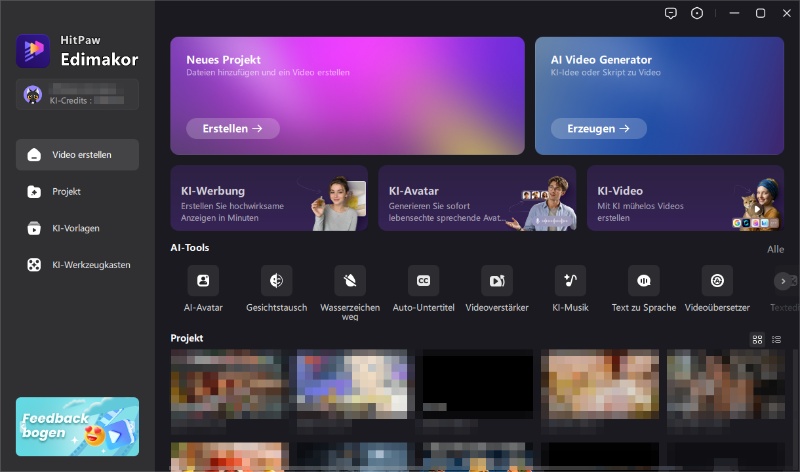The width and height of the screenshot is (800, 472).
Task: Open KI-Werkzeugkasten in sidebar
Action: point(77,265)
